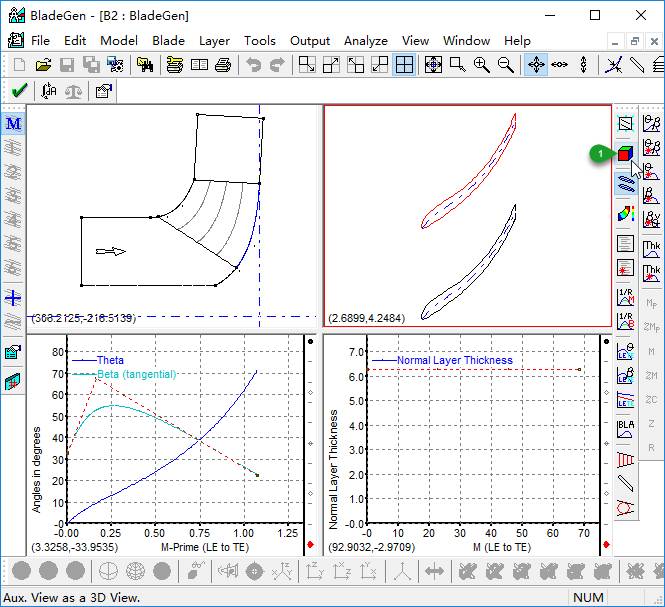Toggle the four-pane window layout button

[x=404, y=65]
